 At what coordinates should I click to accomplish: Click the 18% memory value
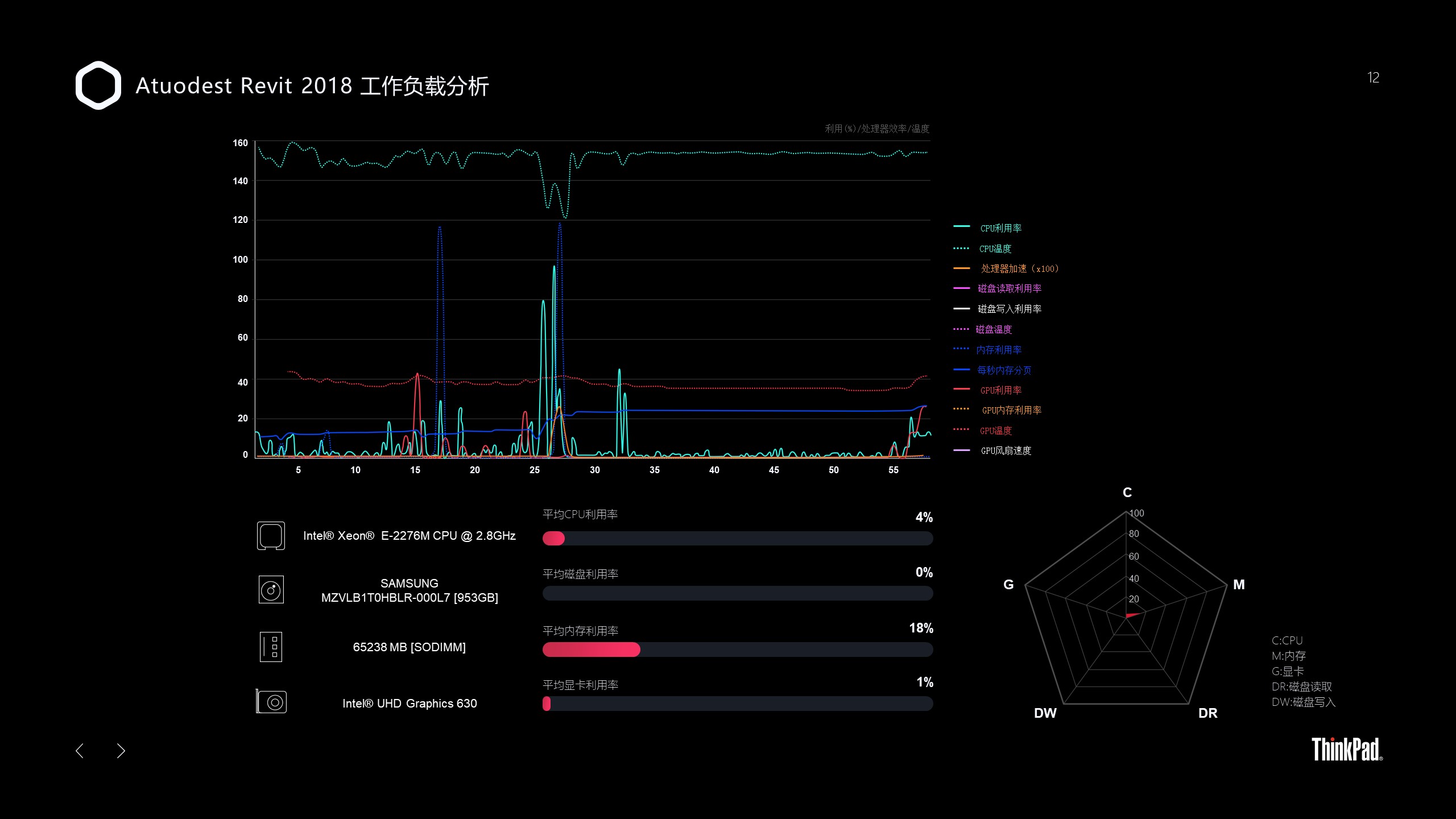pyautogui.click(x=921, y=628)
